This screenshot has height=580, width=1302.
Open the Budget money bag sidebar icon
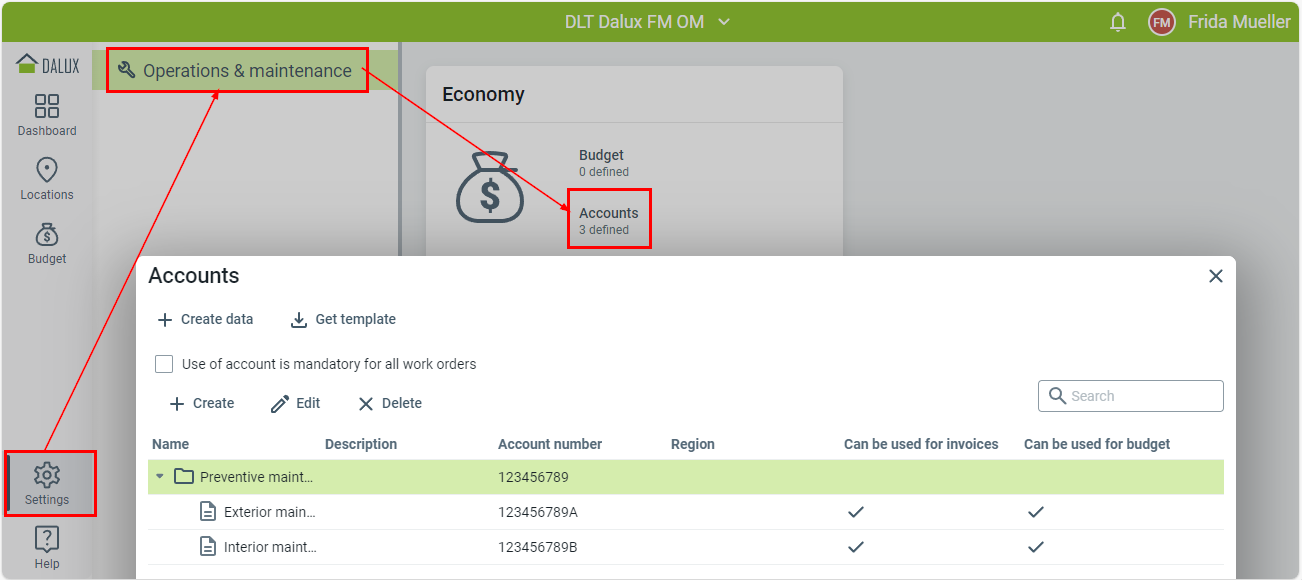pyautogui.click(x=47, y=243)
